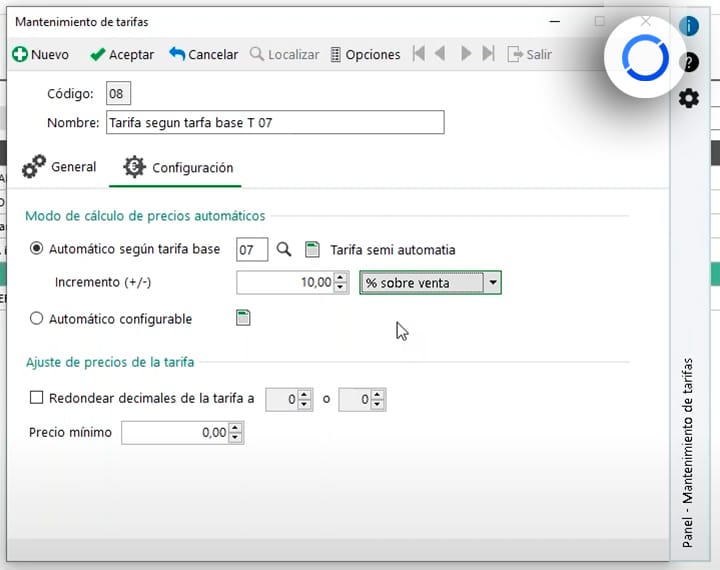Click the Aceptar green checkmark icon
The height and width of the screenshot is (570, 720).
pos(97,55)
